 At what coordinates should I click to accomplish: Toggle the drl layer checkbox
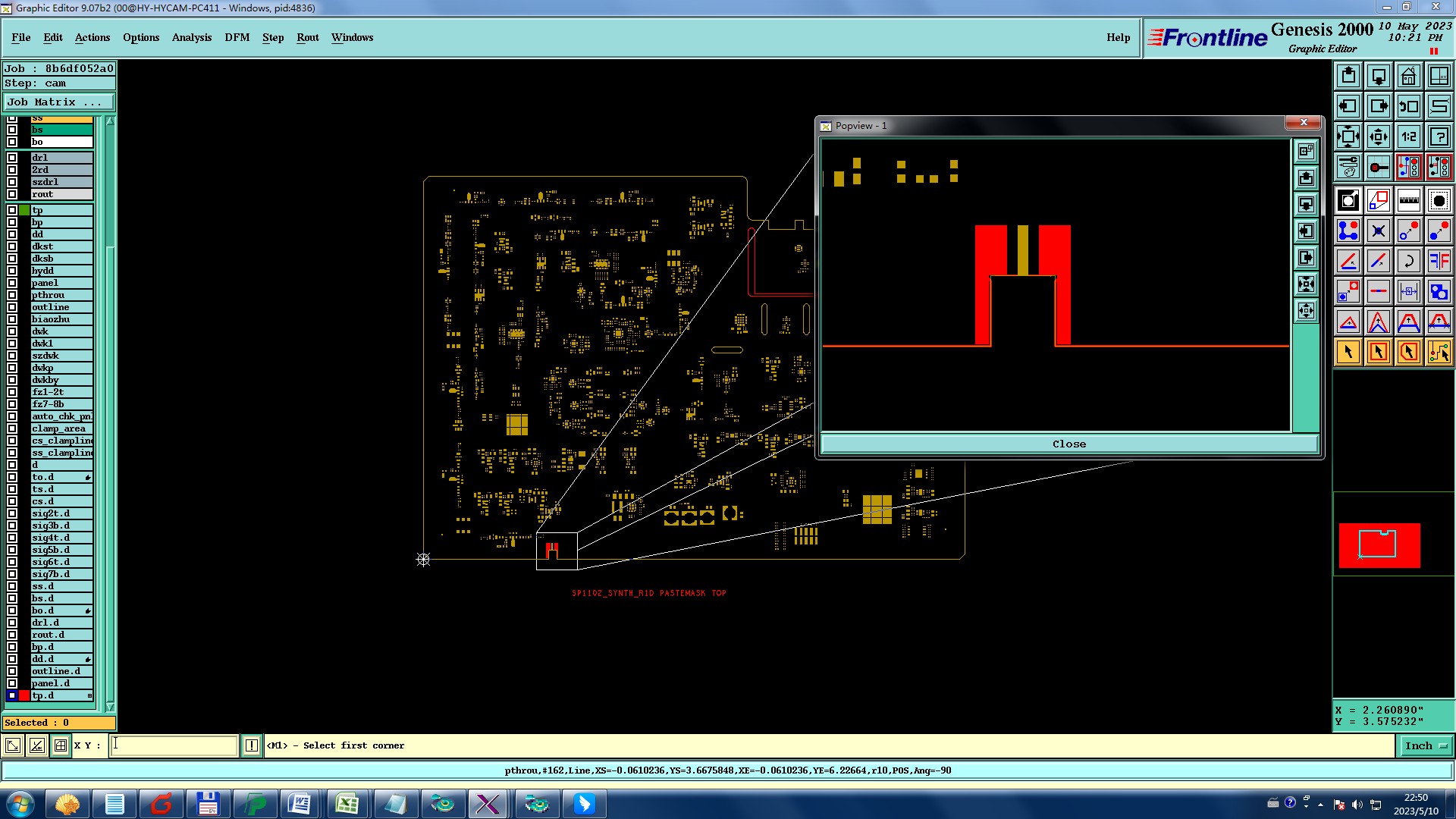tap(12, 158)
